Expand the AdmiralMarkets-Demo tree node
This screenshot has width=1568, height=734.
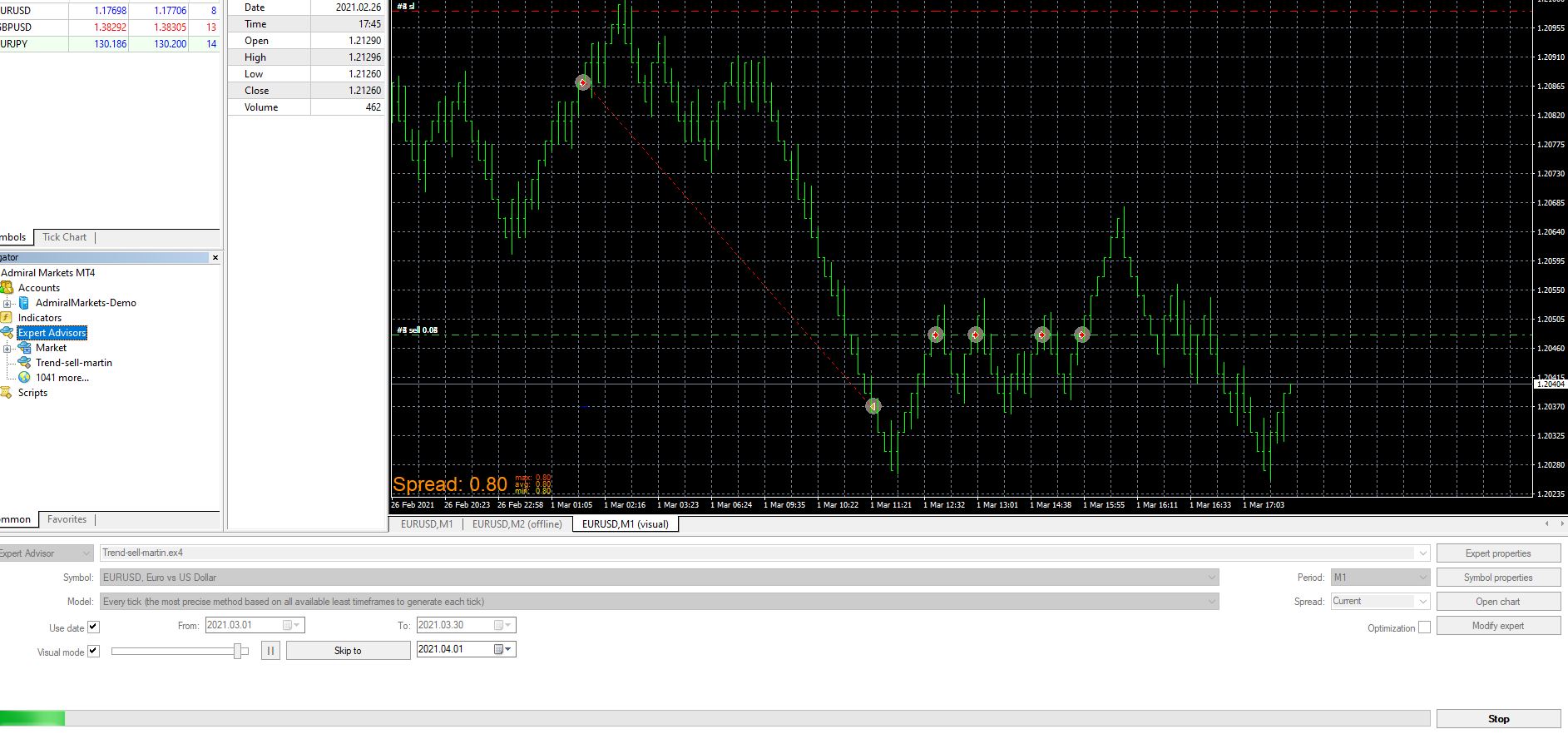point(7,304)
